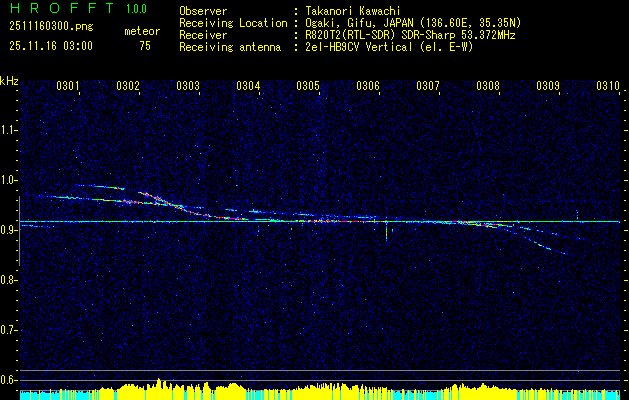Screen dimensions: 629x400
Task: Click the antenna 2el-HB9CV Vertical text
Action: point(389,47)
